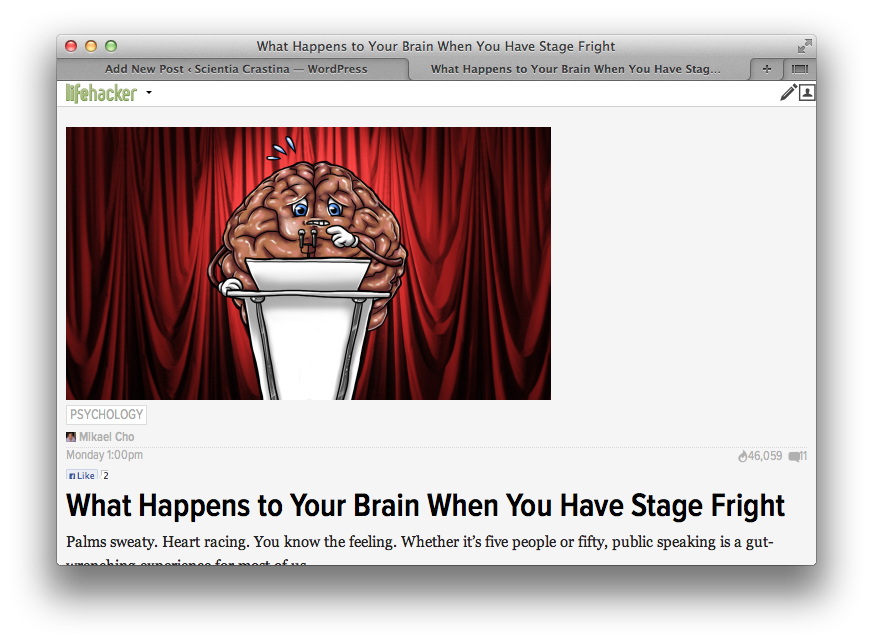This screenshot has width=873, height=644.
Task: Click Mikael Cho's avatar thumbnail
Action: coord(71,437)
